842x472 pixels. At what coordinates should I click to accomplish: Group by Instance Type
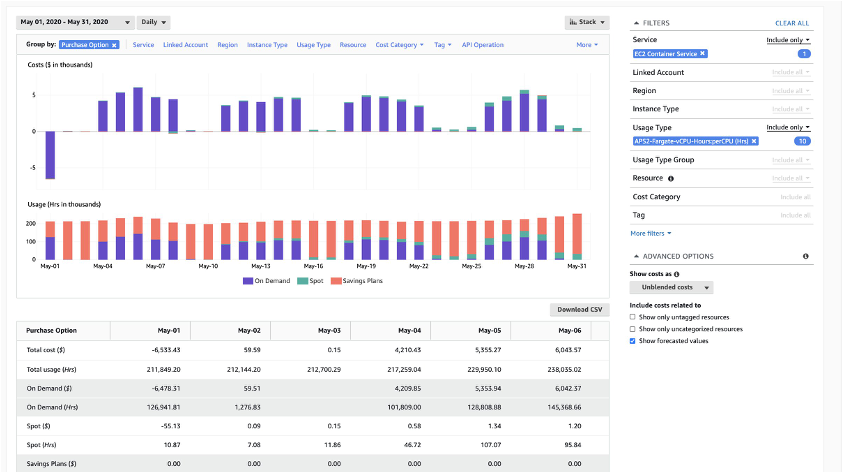267,45
